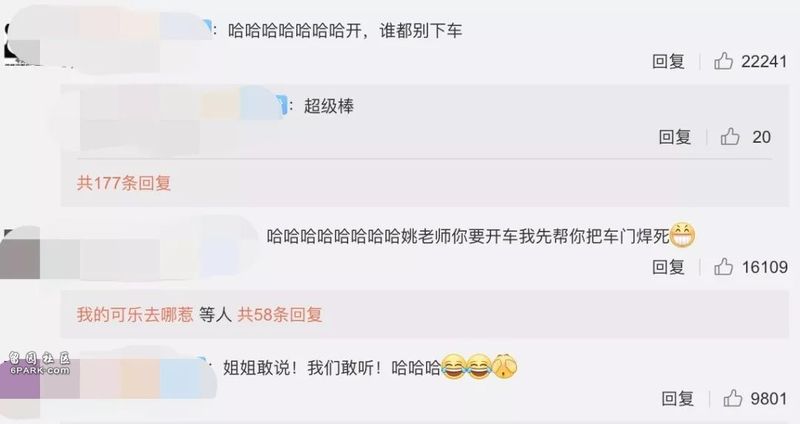This screenshot has height=424, width=800.
Task: Tap thumbs-up beside 9801 count
Action: (733, 398)
